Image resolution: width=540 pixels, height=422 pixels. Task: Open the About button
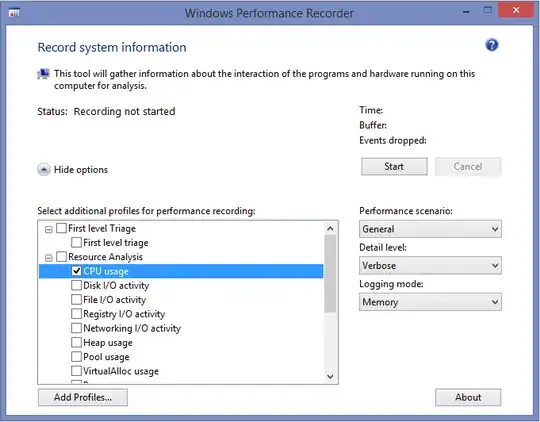468,397
